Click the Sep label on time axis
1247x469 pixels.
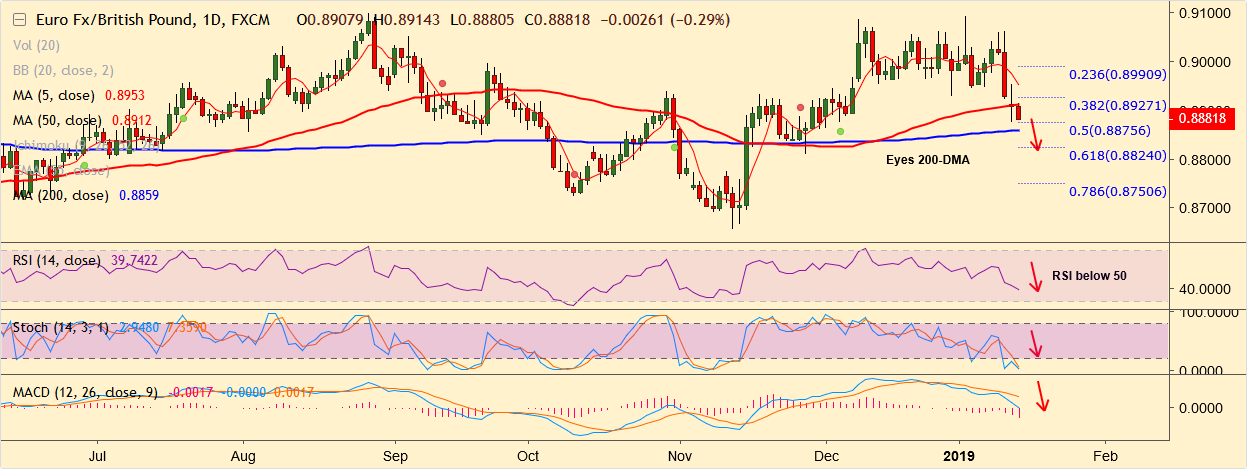[x=394, y=455]
